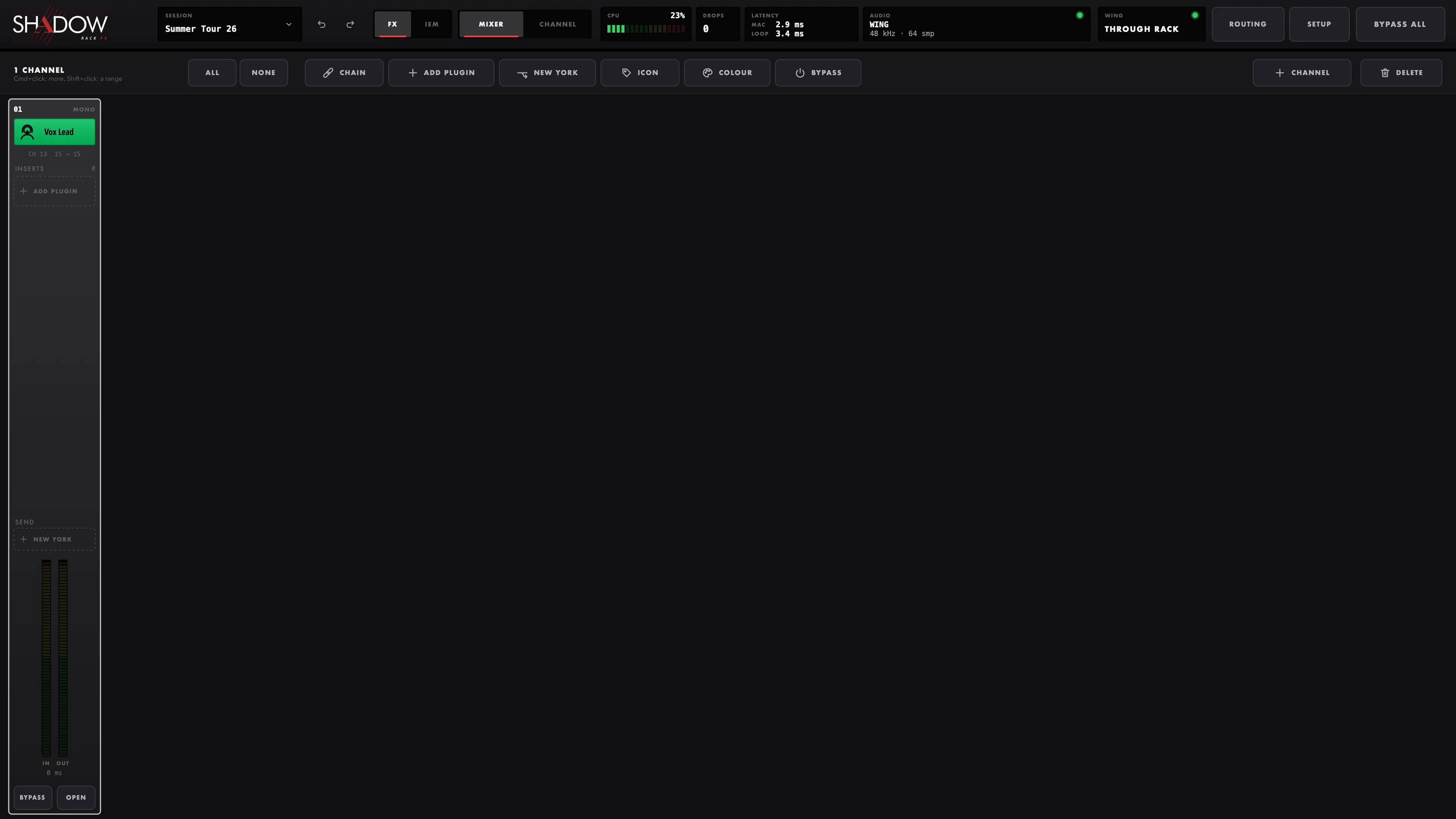Toggle Bypass All in top bar
1456x819 pixels.
[x=1400, y=24]
